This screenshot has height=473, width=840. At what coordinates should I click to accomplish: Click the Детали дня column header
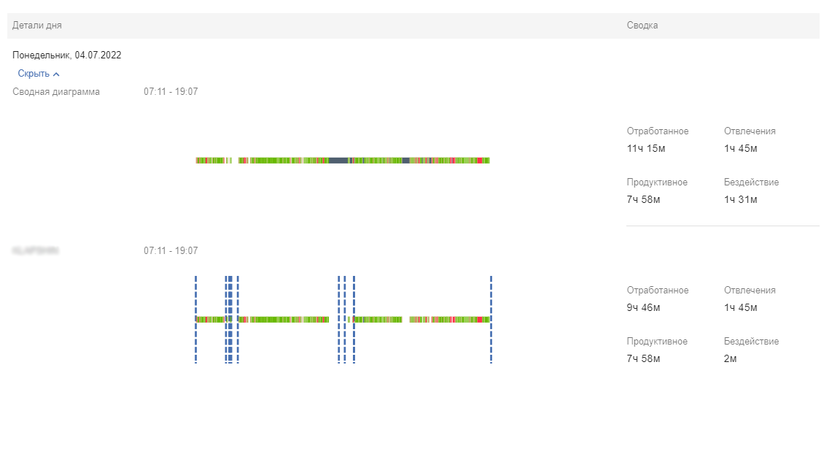coord(37,24)
